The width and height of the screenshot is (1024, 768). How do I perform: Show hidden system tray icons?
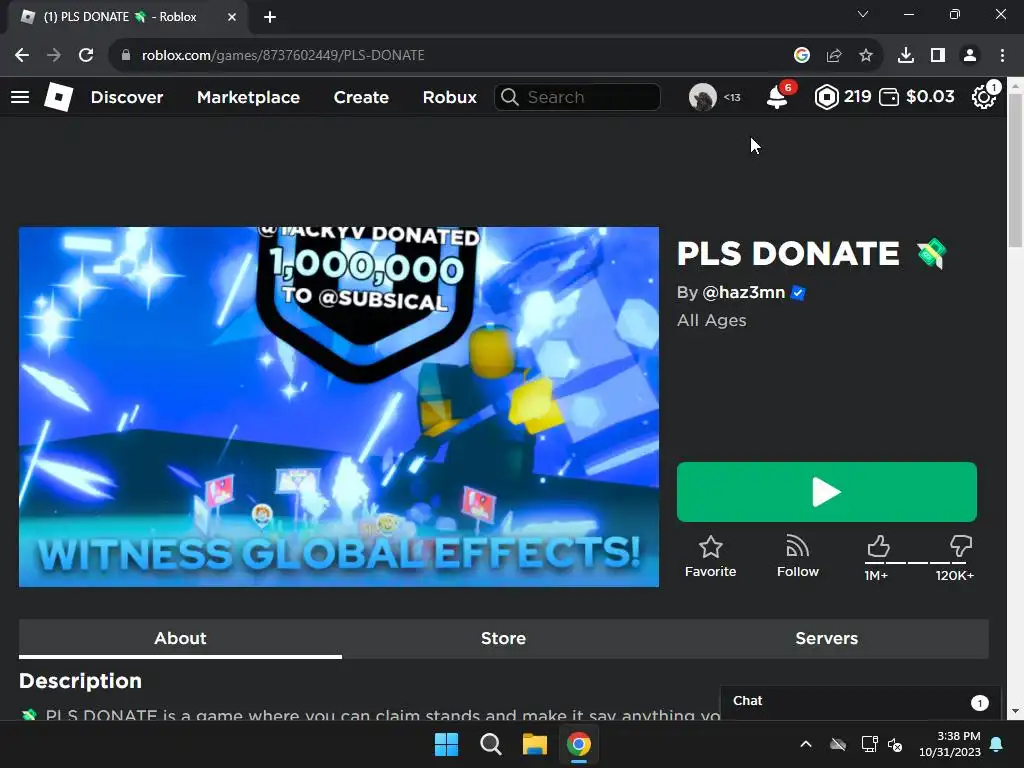pyautogui.click(x=806, y=744)
